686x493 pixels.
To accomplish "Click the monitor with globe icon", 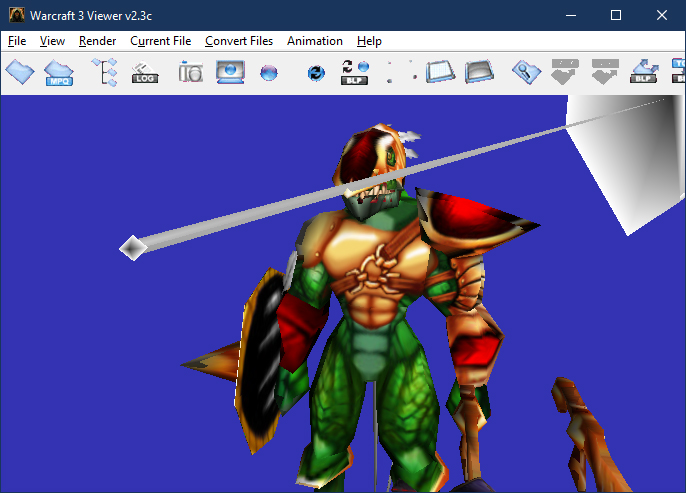I will pos(230,72).
